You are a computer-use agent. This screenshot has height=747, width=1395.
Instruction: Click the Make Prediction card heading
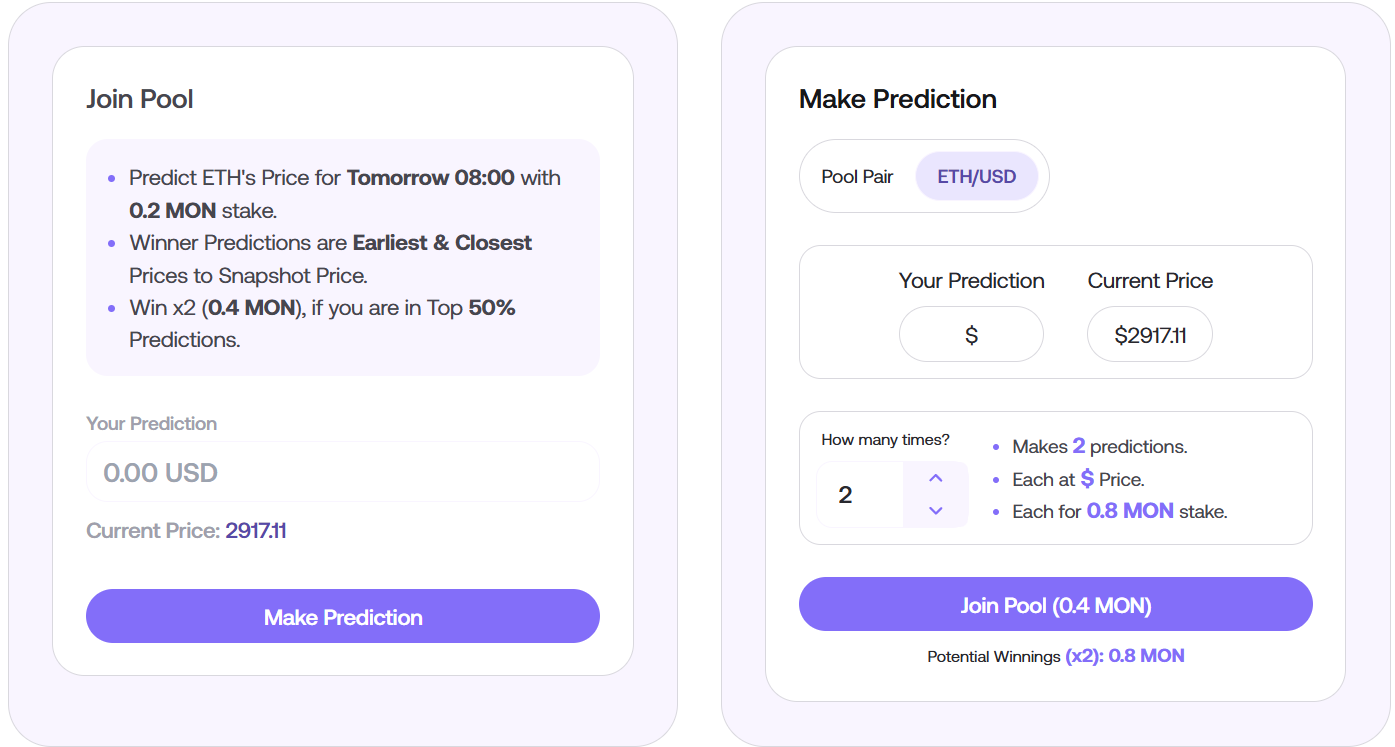pos(897,99)
